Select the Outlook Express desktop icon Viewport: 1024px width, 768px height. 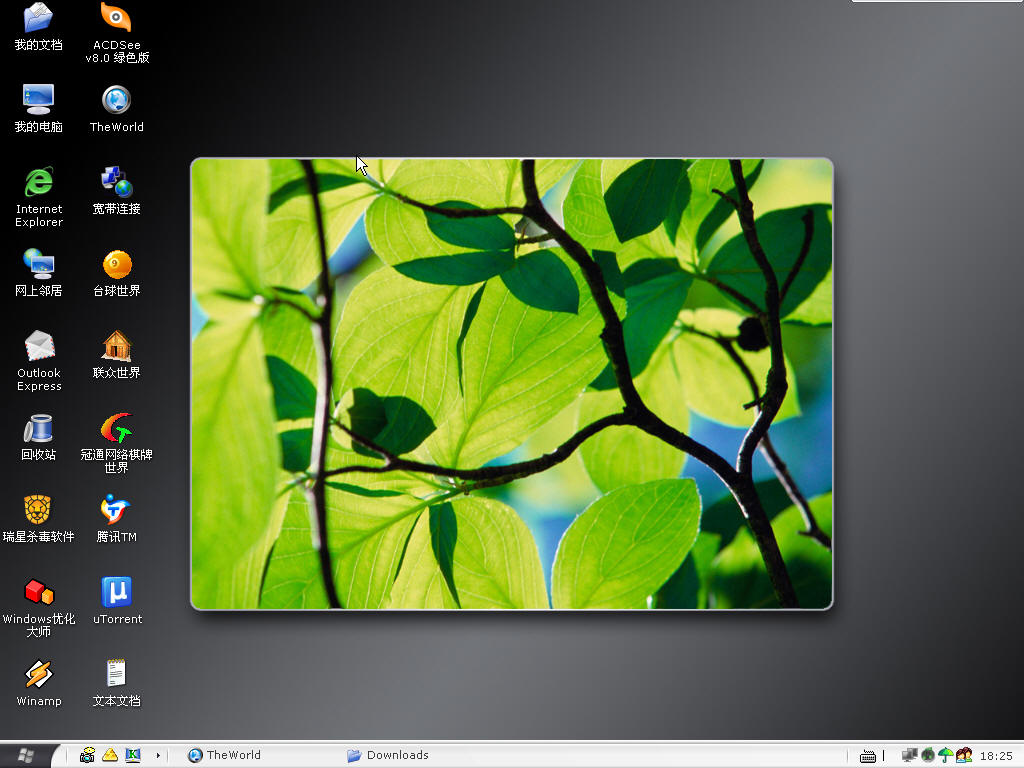pyautogui.click(x=39, y=360)
